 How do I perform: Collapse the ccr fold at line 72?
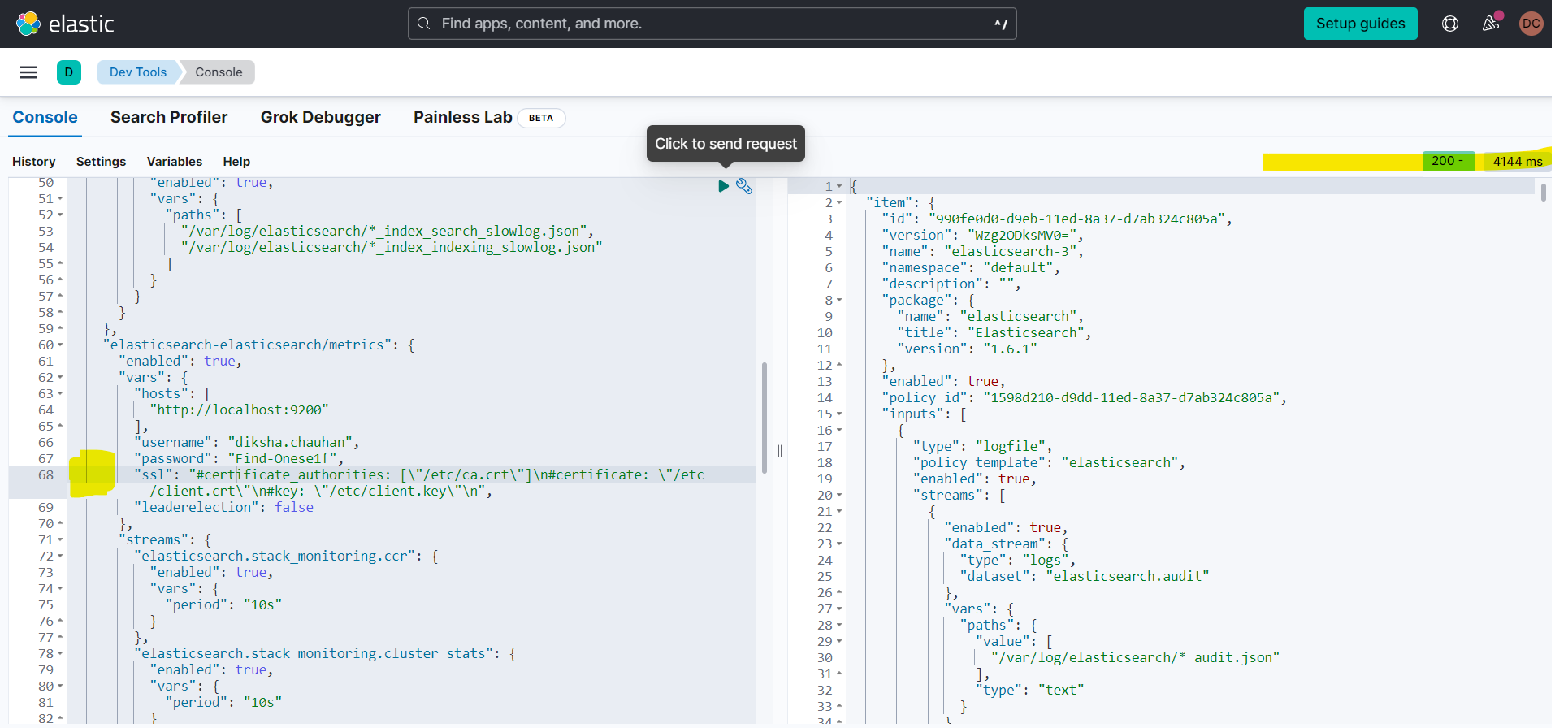pyautogui.click(x=60, y=557)
